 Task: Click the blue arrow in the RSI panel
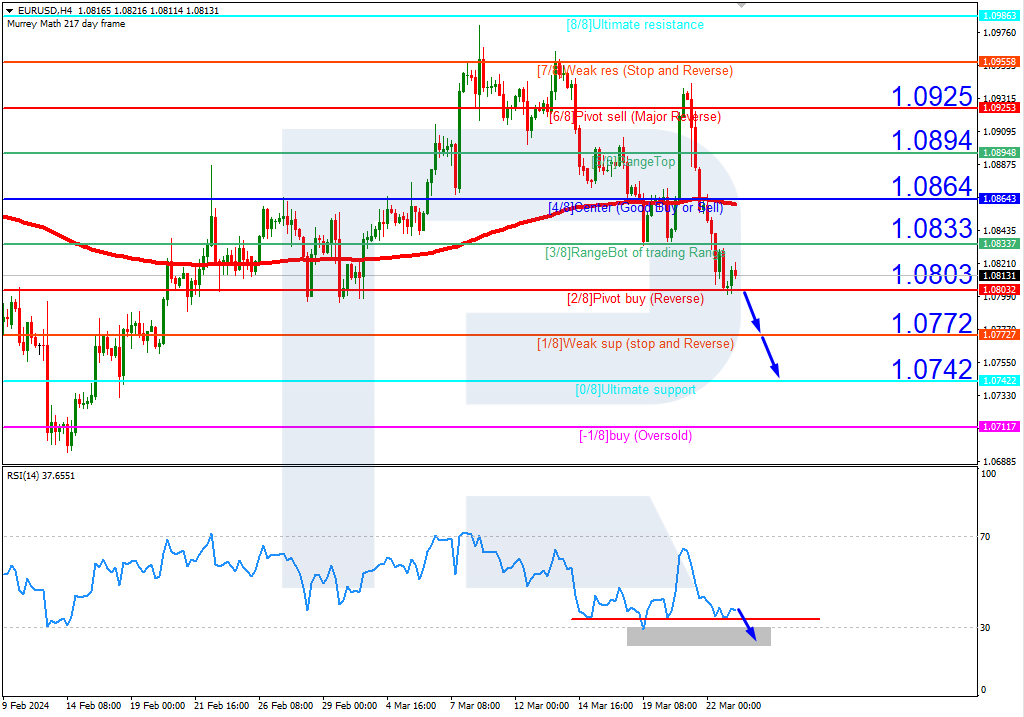point(747,628)
